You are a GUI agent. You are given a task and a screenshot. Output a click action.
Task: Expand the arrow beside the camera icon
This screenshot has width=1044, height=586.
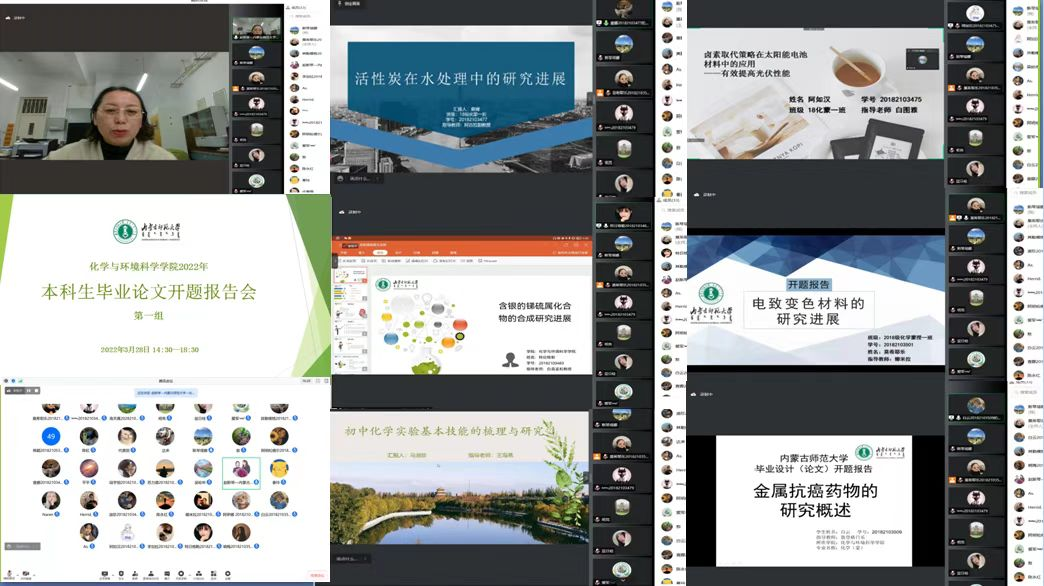tap(36, 573)
